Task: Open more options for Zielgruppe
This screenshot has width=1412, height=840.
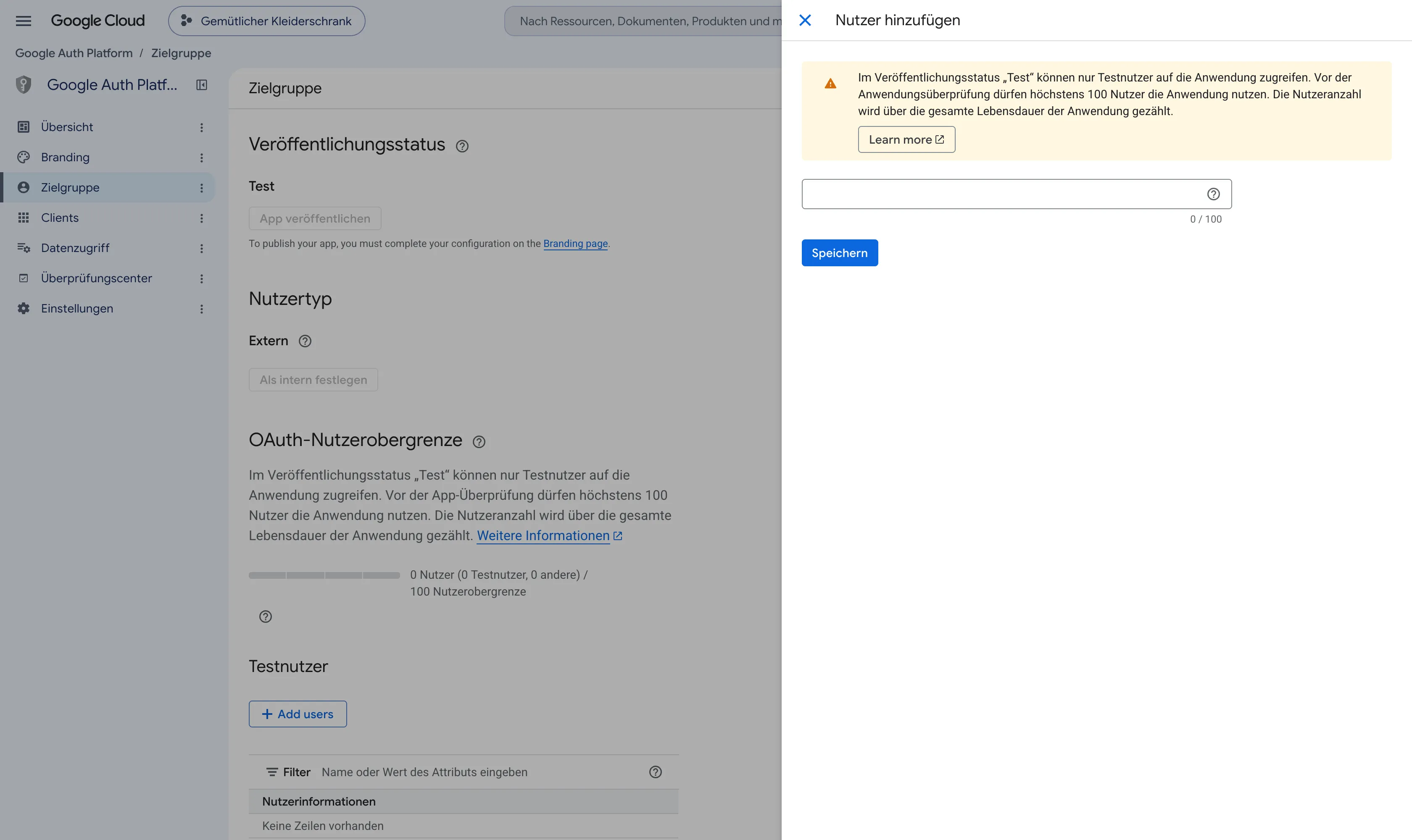Action: tap(202, 188)
